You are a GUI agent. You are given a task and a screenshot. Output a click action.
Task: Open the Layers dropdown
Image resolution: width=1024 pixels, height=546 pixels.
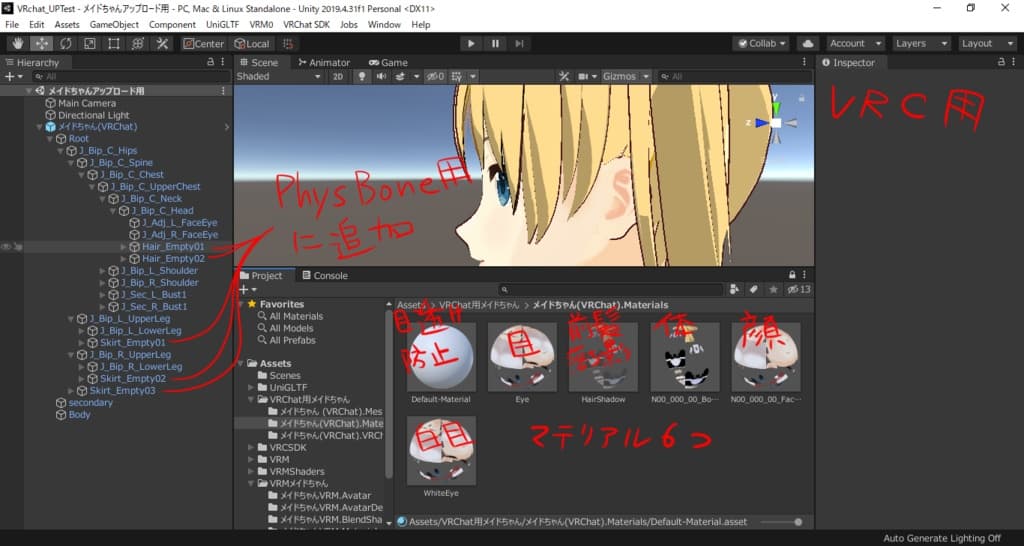(x=921, y=44)
